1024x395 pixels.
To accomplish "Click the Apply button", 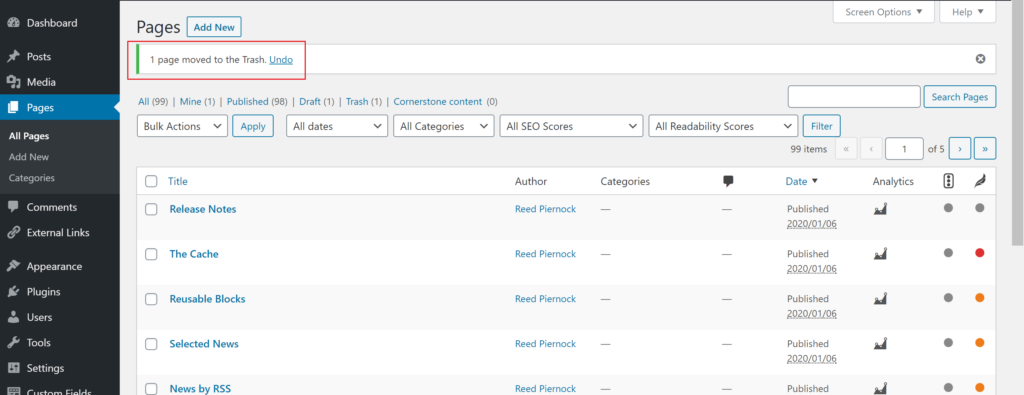I will [x=253, y=126].
